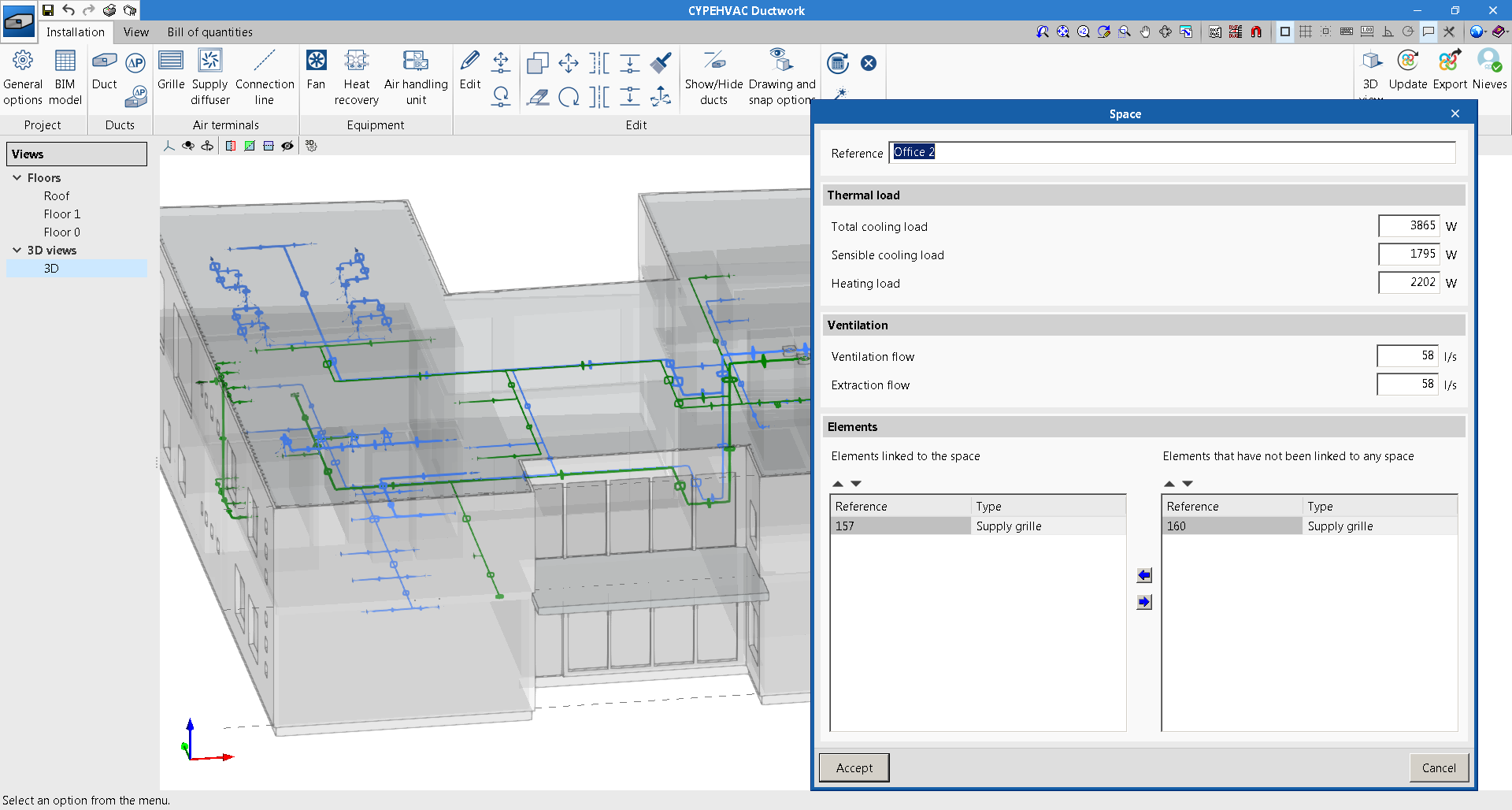Select linked element row 157

coord(978,526)
